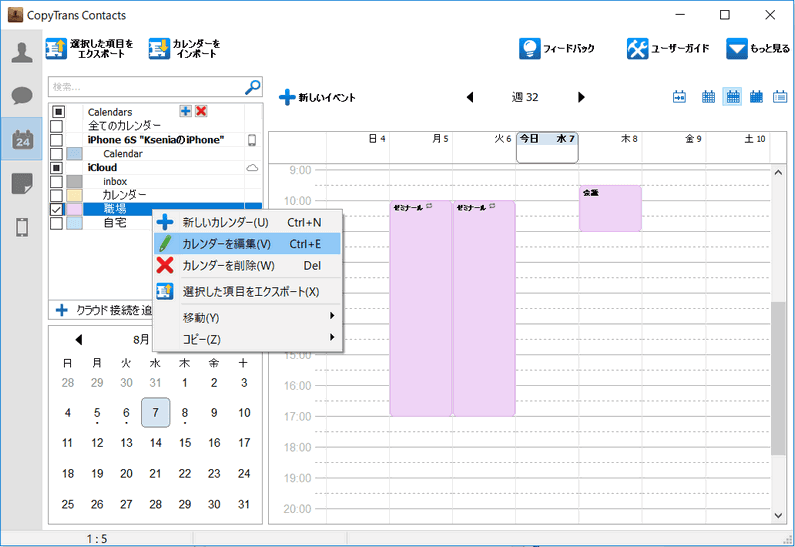Open フィードバック lightbulb button
This screenshot has width=795, height=547.
(557, 49)
